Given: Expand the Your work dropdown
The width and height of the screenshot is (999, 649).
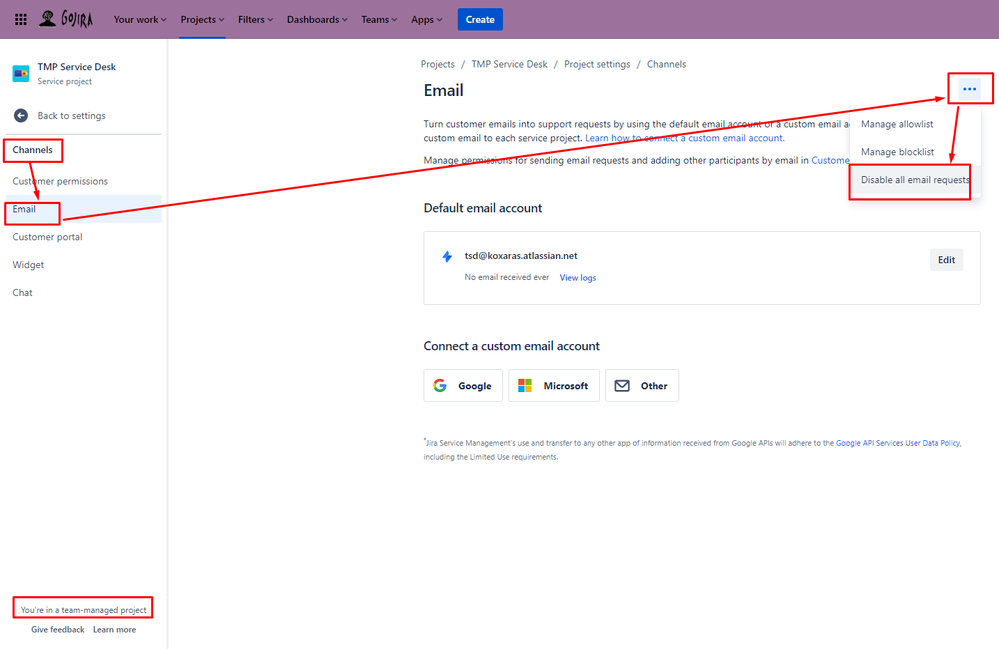Looking at the screenshot, I should pos(140,19).
